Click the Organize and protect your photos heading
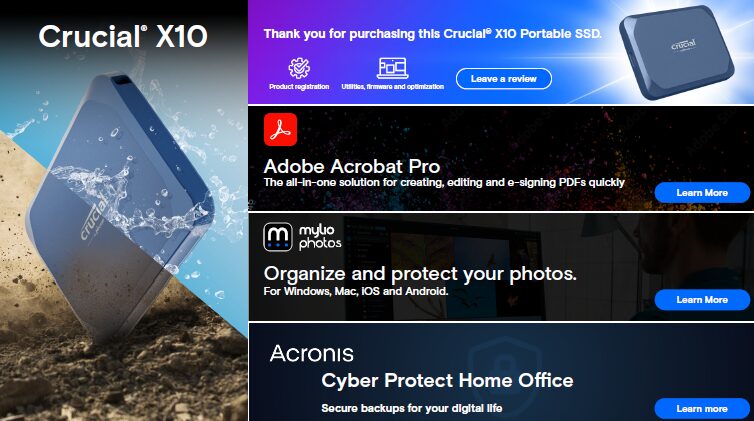This screenshot has width=754, height=421. pyautogui.click(x=419, y=273)
